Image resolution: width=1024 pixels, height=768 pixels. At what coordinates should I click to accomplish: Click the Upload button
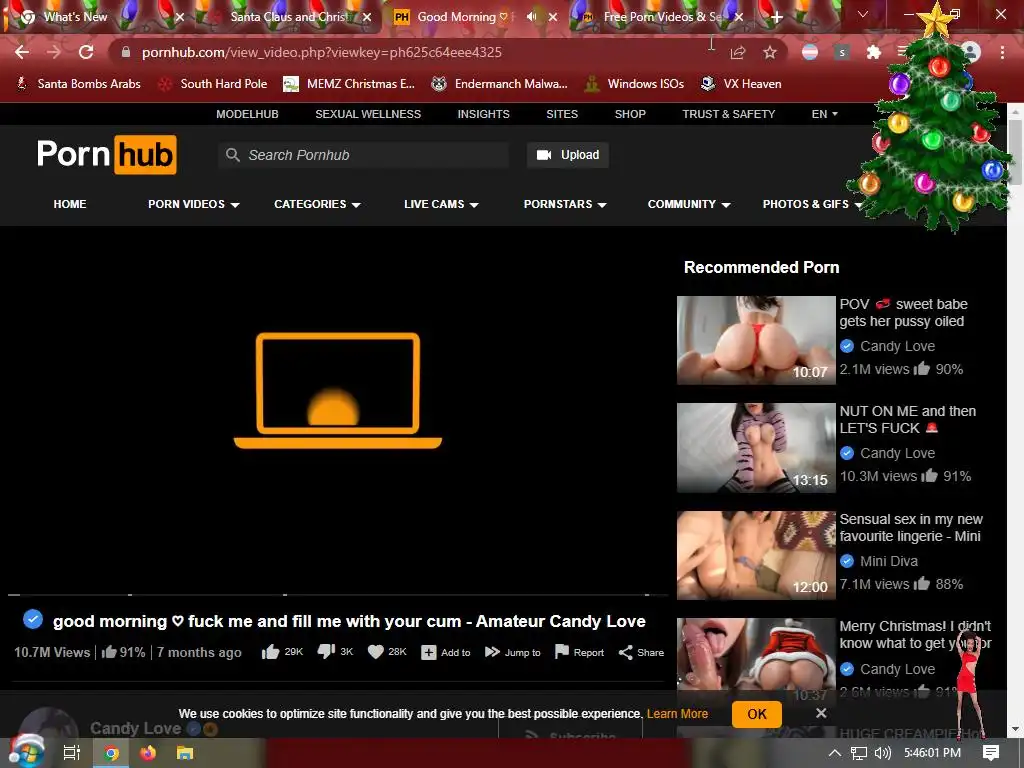click(x=568, y=155)
